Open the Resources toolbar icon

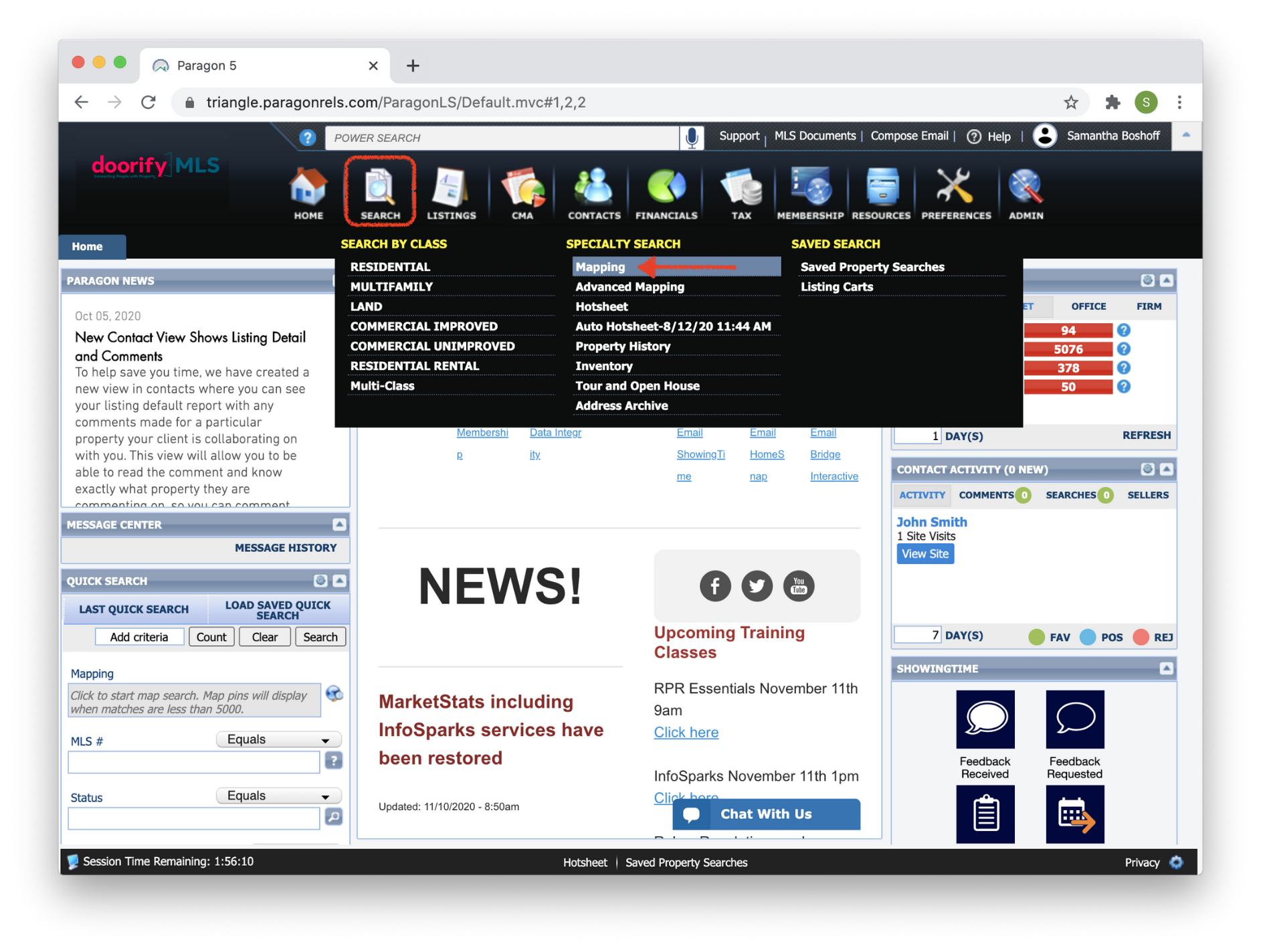pos(881,193)
